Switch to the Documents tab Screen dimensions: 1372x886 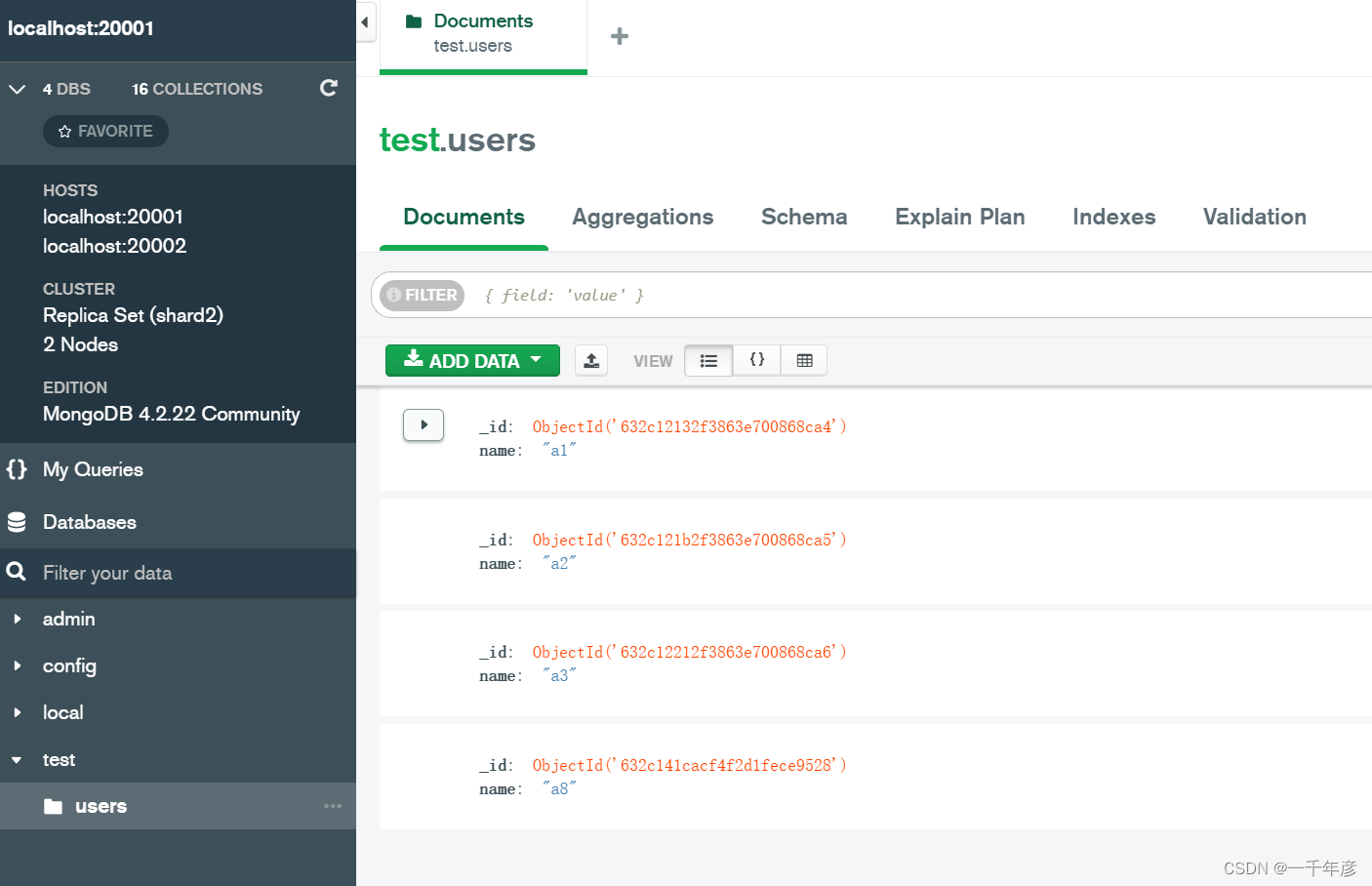(464, 217)
